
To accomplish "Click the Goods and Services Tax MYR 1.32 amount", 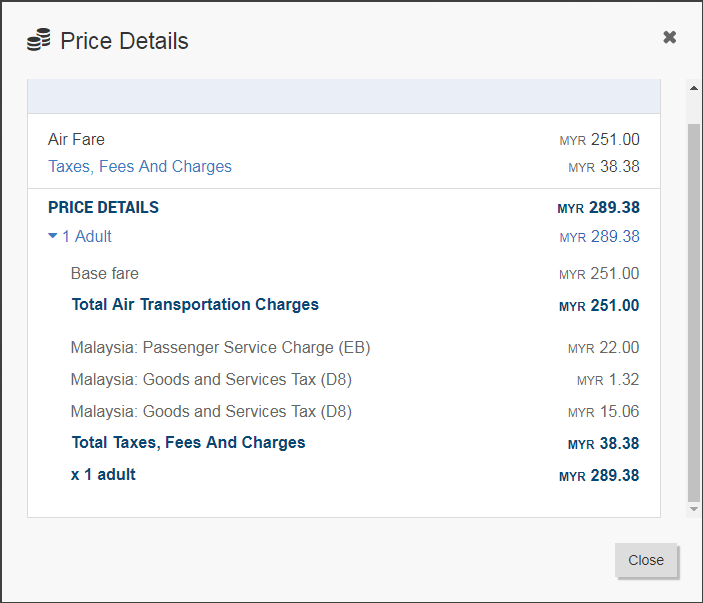I will [x=608, y=380].
